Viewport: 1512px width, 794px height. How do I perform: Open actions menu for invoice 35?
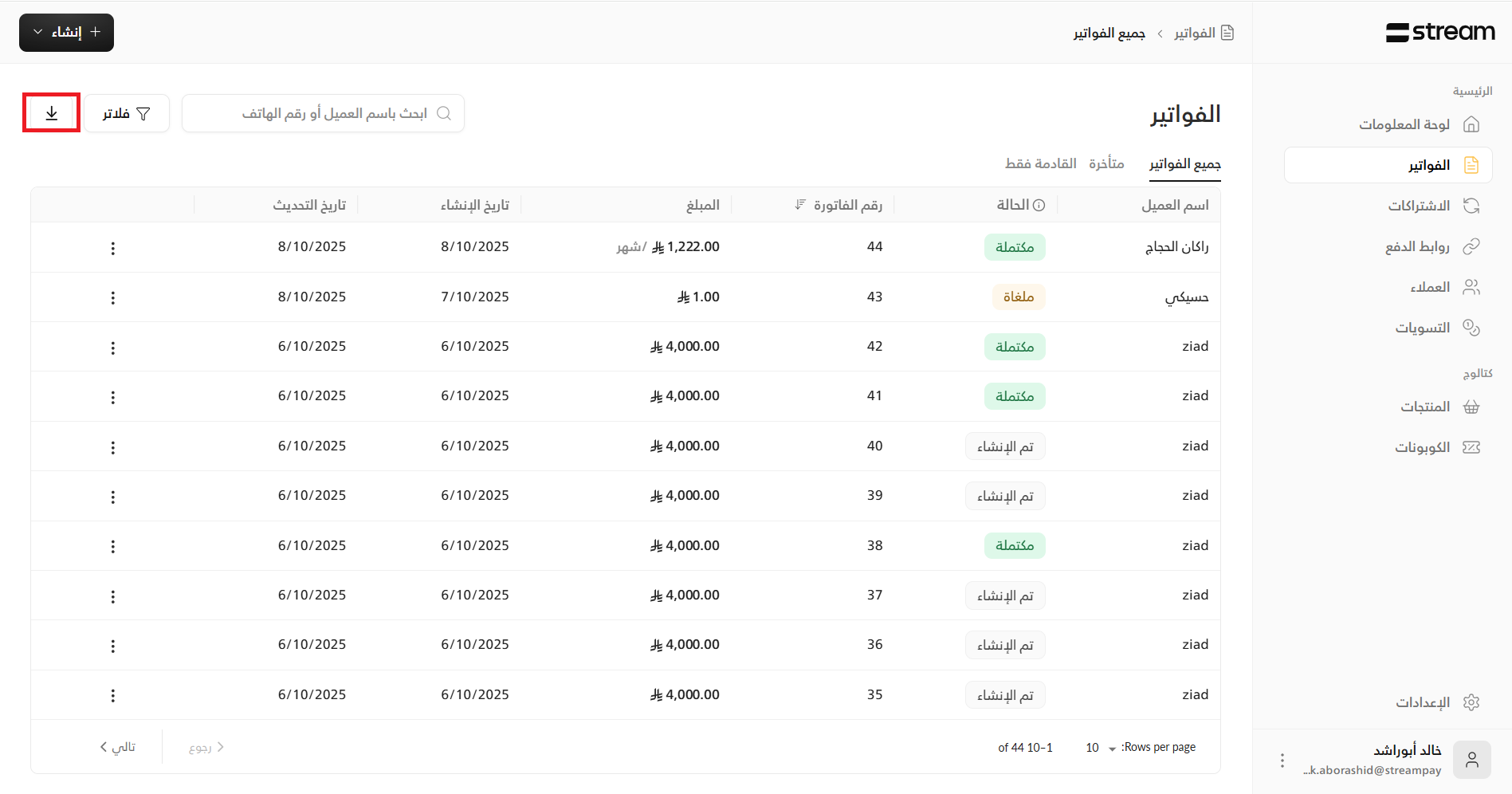pyautogui.click(x=113, y=695)
